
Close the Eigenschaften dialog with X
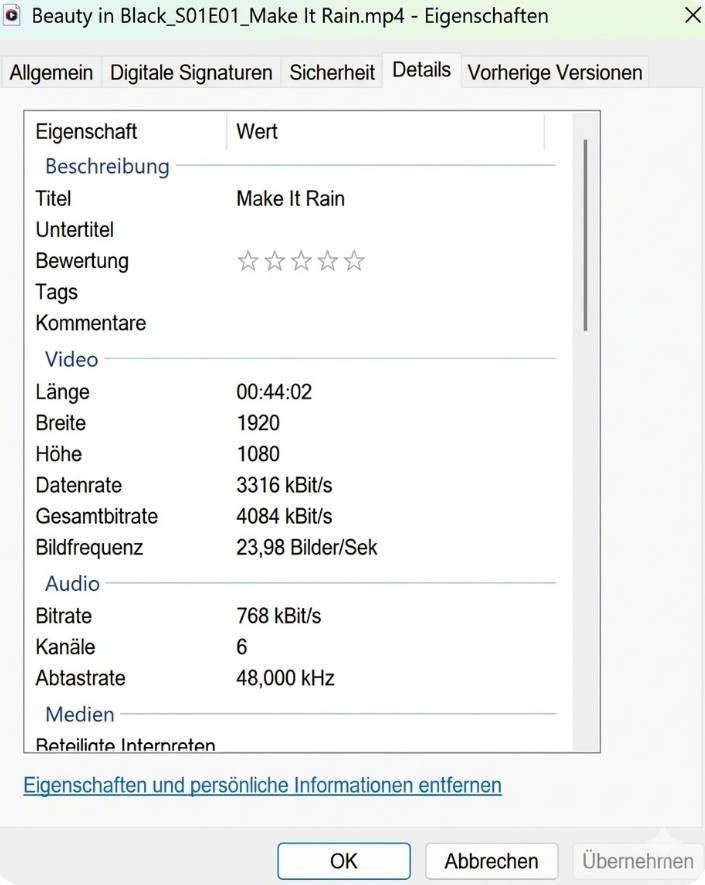(692, 15)
